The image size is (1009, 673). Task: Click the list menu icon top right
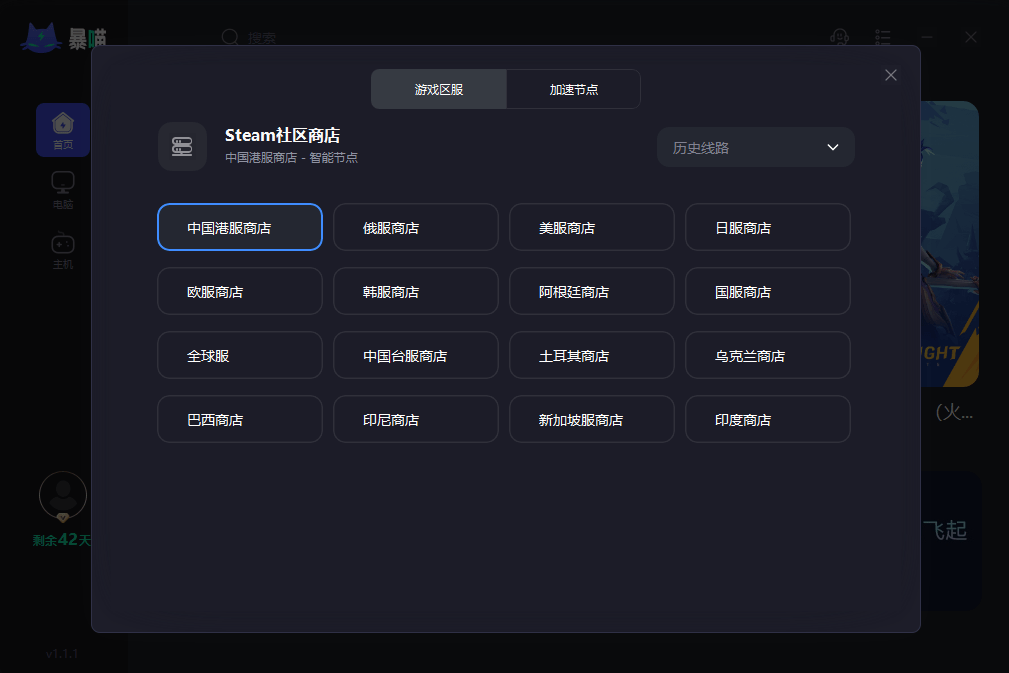(x=882, y=37)
